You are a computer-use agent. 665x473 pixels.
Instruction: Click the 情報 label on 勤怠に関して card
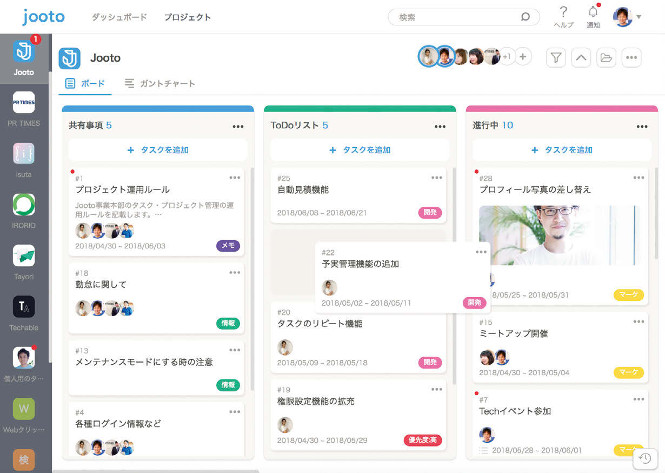(228, 323)
